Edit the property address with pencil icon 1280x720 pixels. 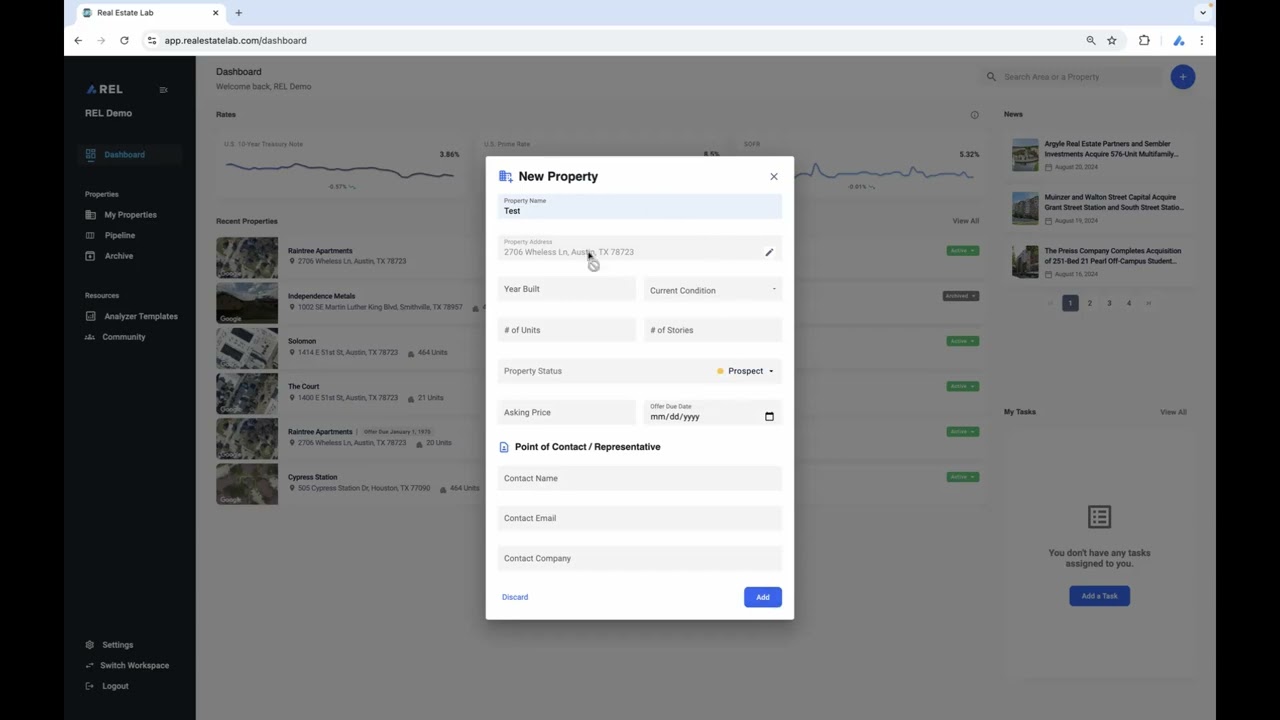[x=769, y=253]
